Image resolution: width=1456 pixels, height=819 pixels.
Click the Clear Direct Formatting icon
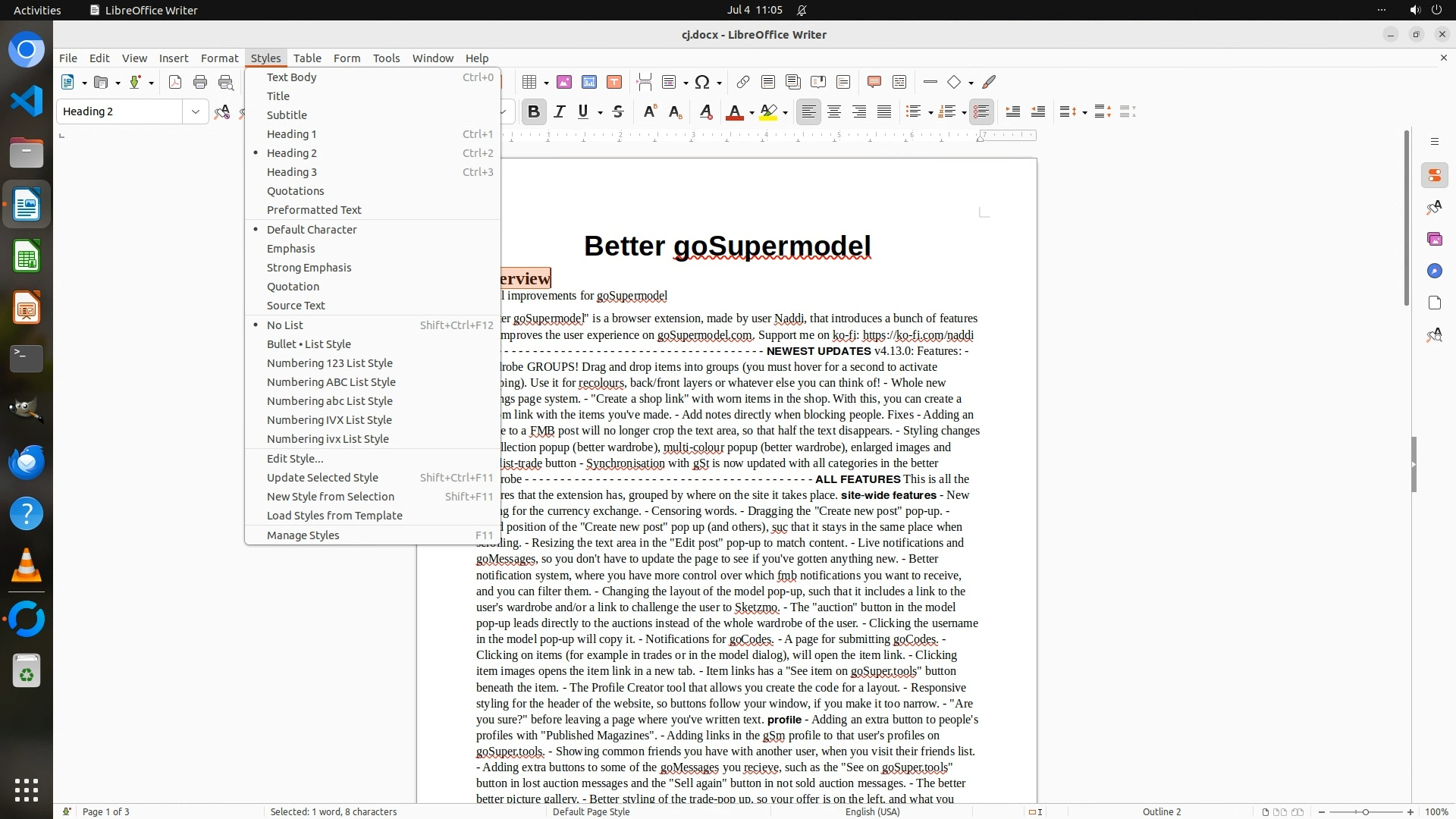pos(706,112)
